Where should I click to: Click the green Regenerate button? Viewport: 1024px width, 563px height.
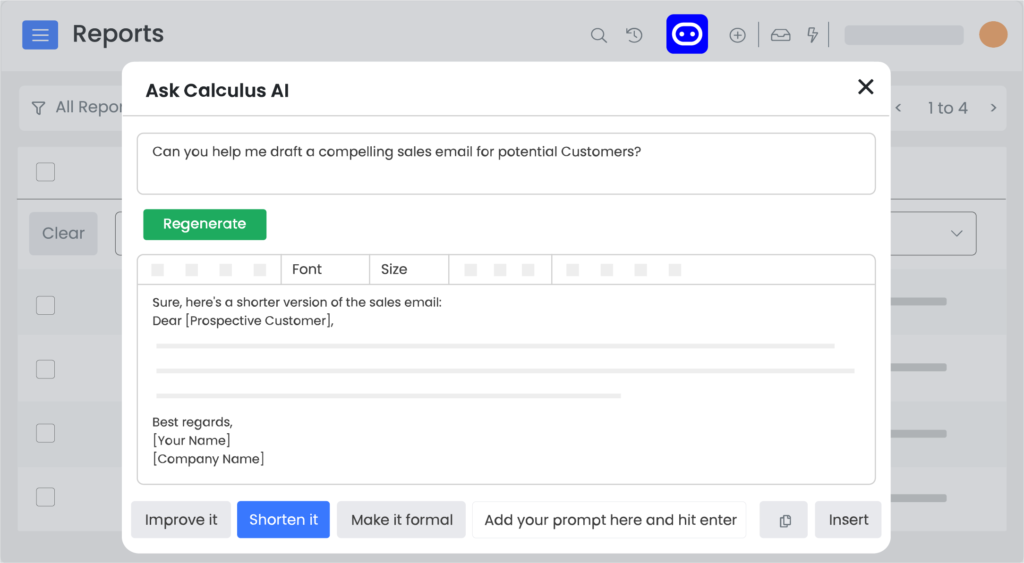[x=204, y=224]
